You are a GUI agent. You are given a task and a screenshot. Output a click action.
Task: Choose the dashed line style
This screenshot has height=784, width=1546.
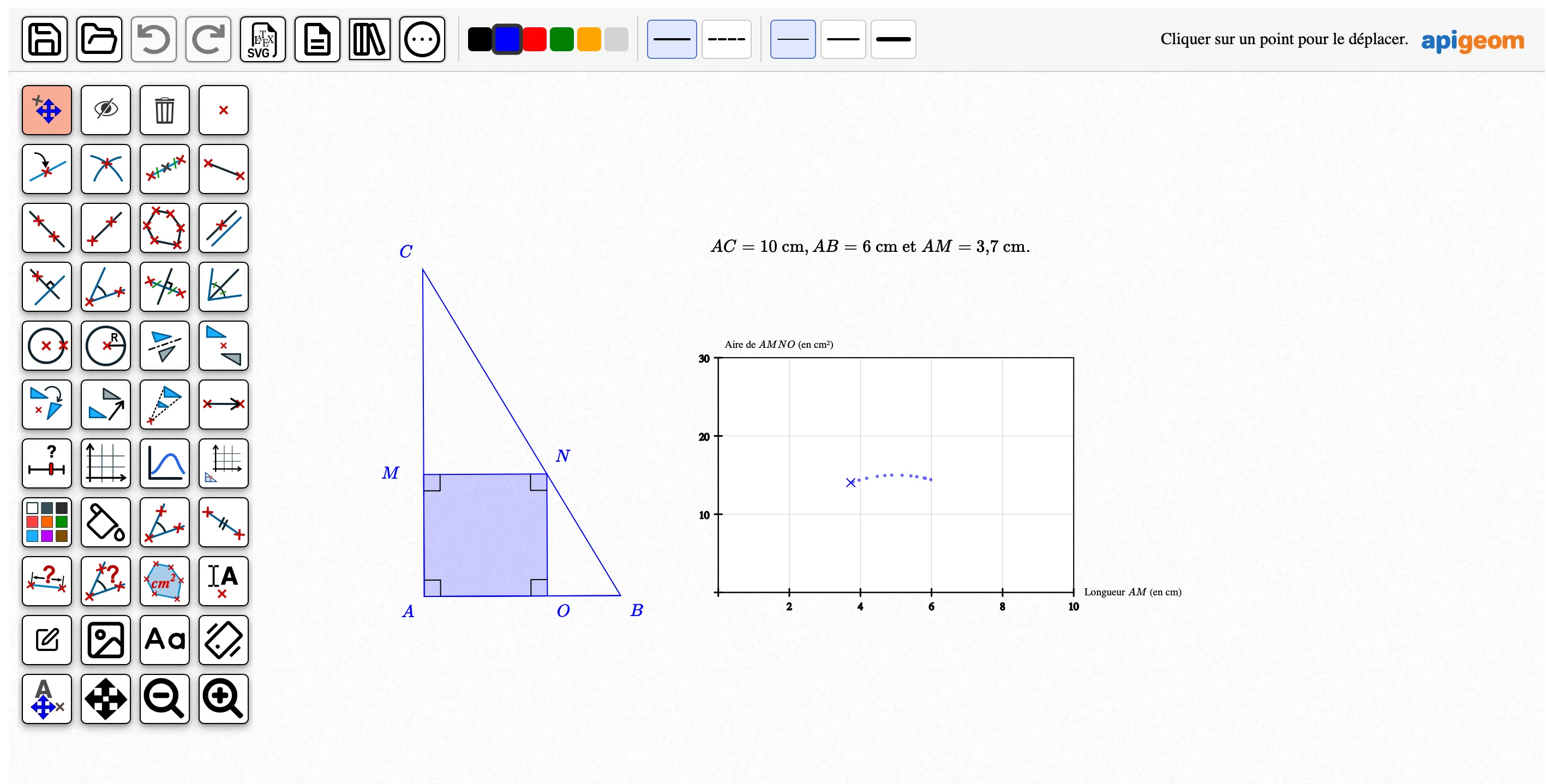tap(726, 40)
